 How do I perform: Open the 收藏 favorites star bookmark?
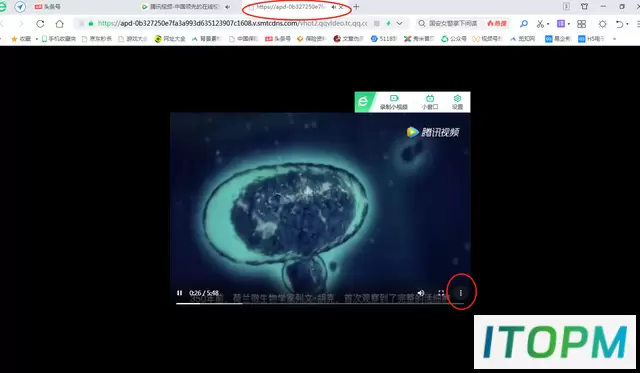[x=21, y=39]
